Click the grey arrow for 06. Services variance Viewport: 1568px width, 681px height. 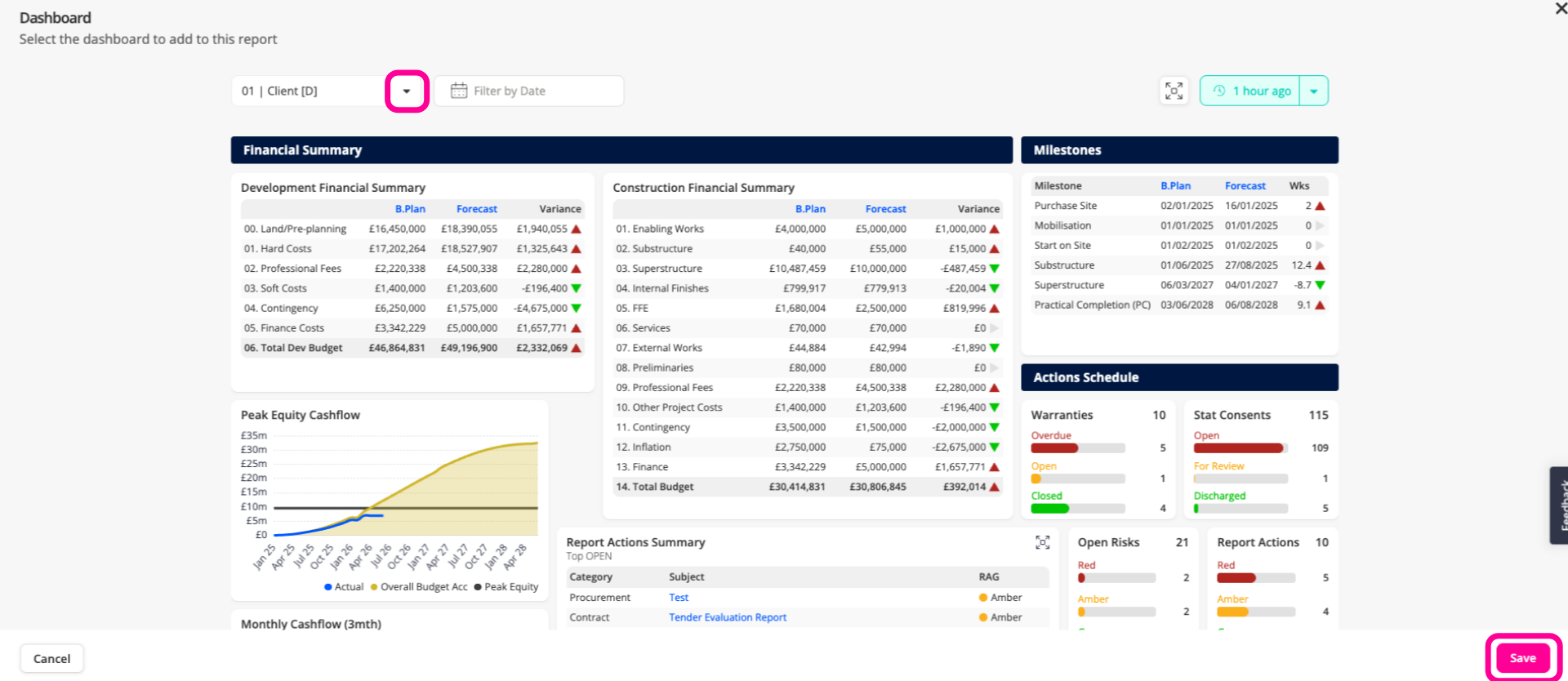[x=994, y=328]
